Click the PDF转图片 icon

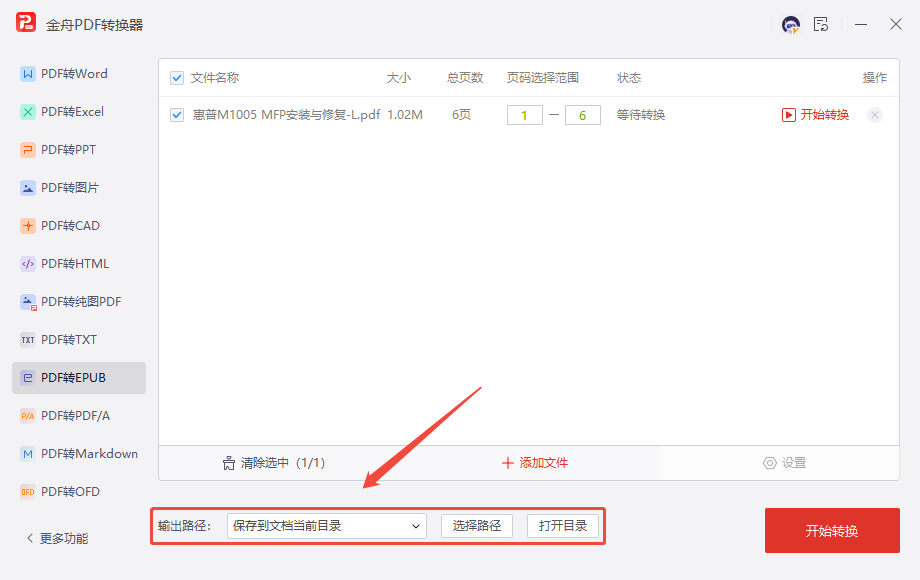pos(28,188)
